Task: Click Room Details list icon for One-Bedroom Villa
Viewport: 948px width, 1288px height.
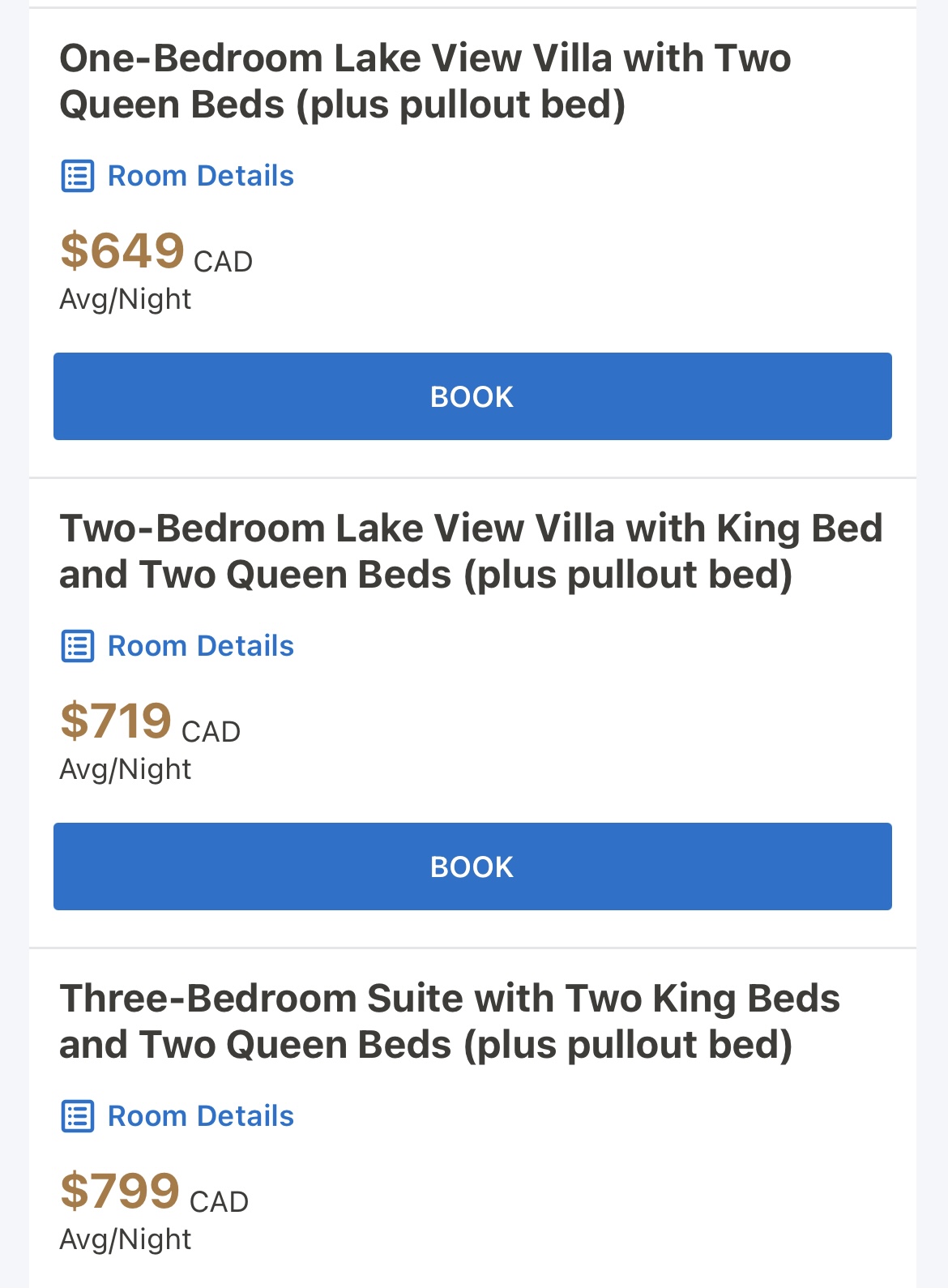Action: pos(78,176)
